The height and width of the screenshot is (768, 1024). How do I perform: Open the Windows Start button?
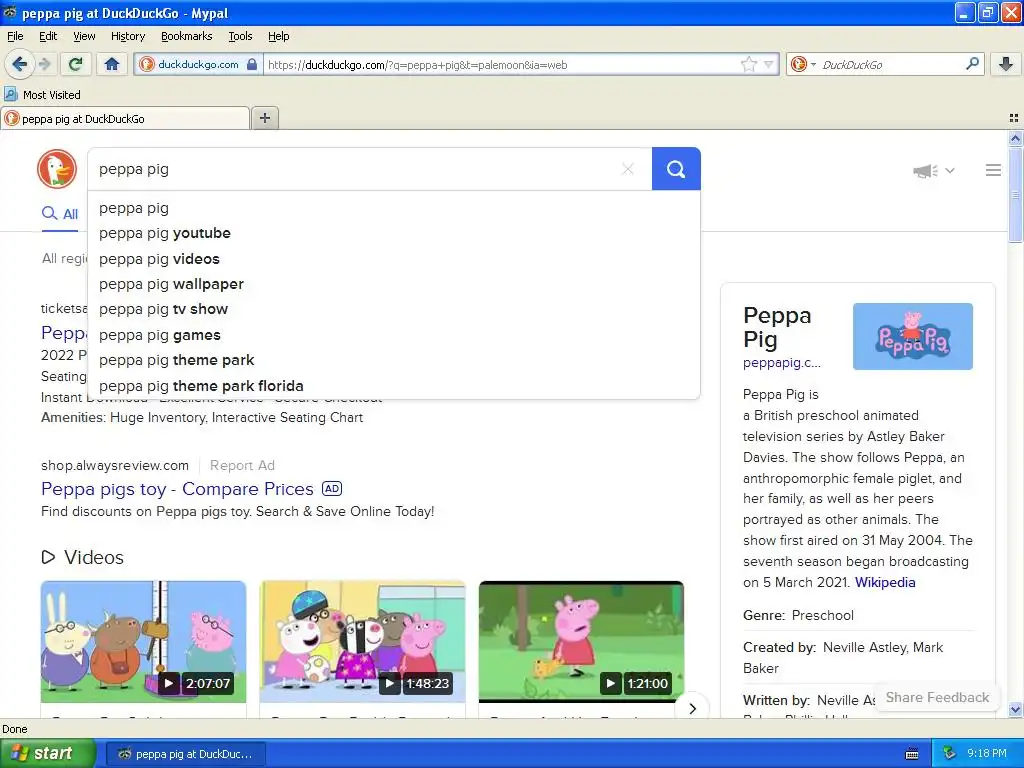coord(47,753)
